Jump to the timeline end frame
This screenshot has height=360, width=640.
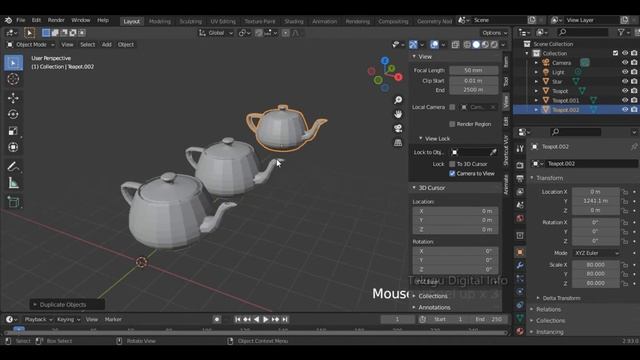285,320
